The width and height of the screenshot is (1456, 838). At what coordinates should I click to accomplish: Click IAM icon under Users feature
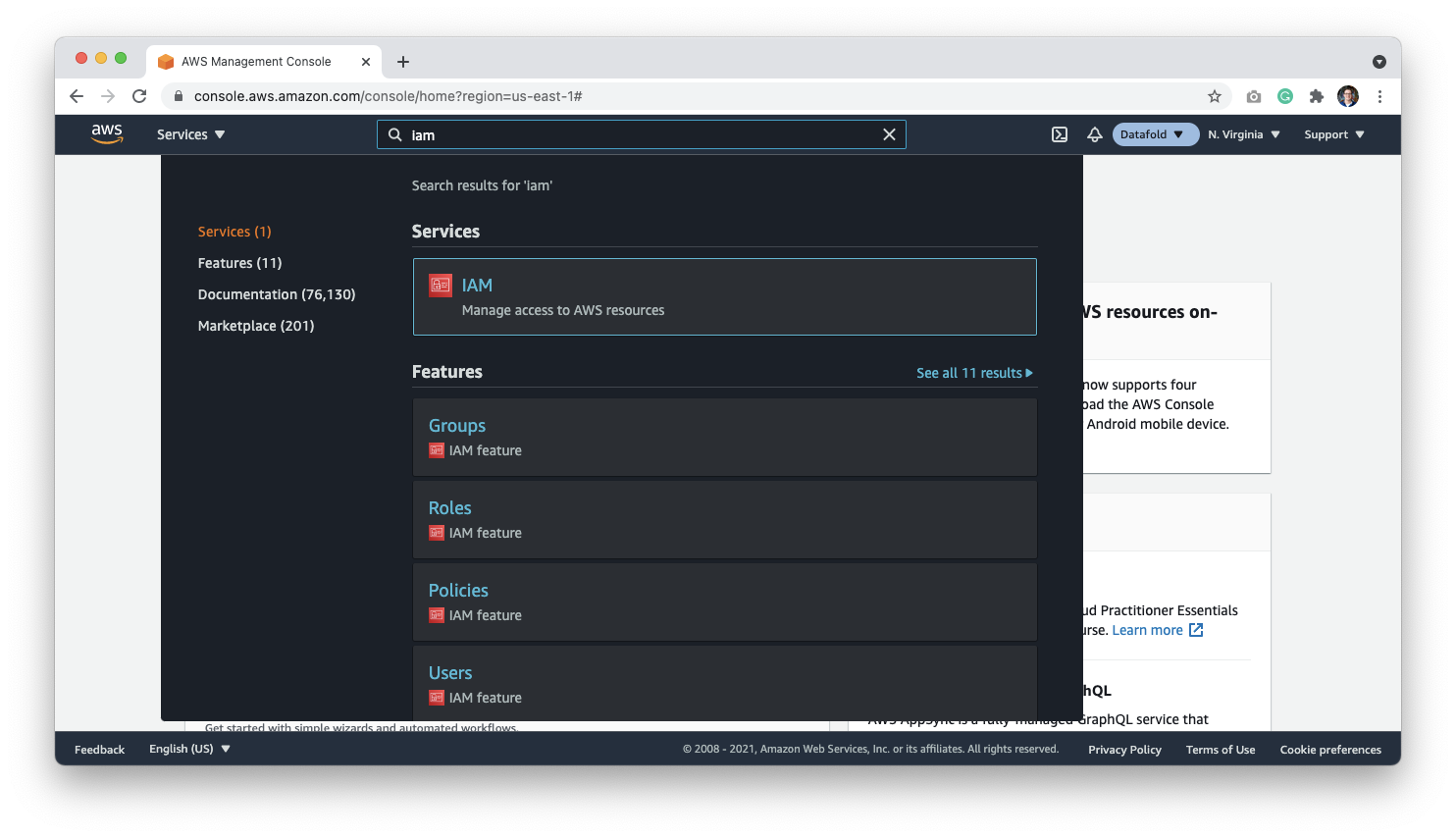(437, 698)
